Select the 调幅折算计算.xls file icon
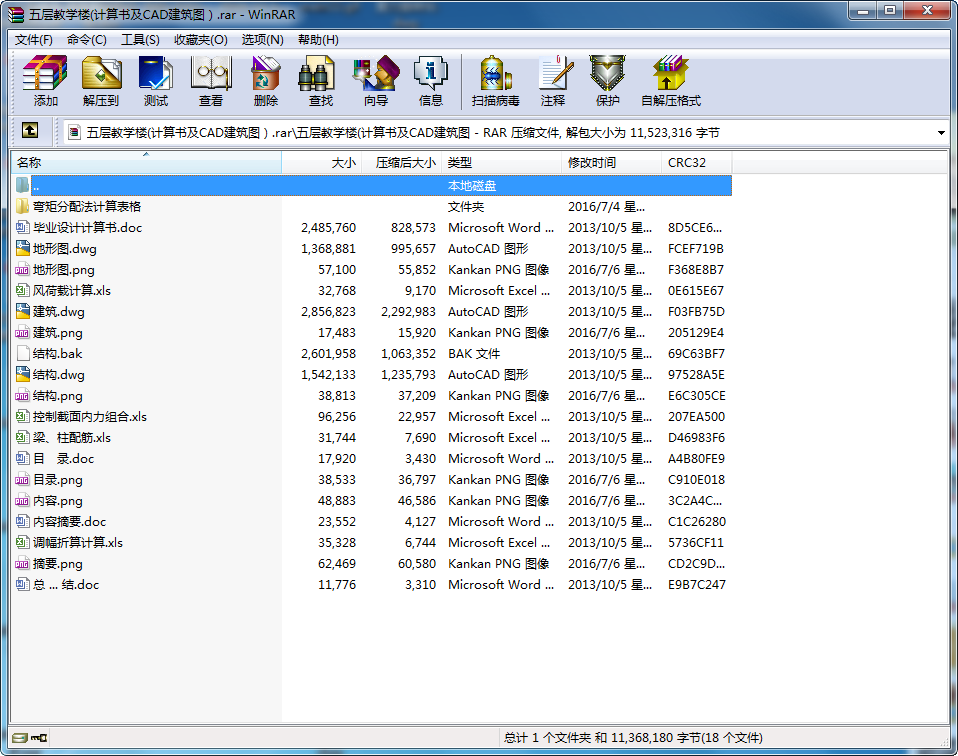The height and width of the screenshot is (756, 958). [x=22, y=542]
